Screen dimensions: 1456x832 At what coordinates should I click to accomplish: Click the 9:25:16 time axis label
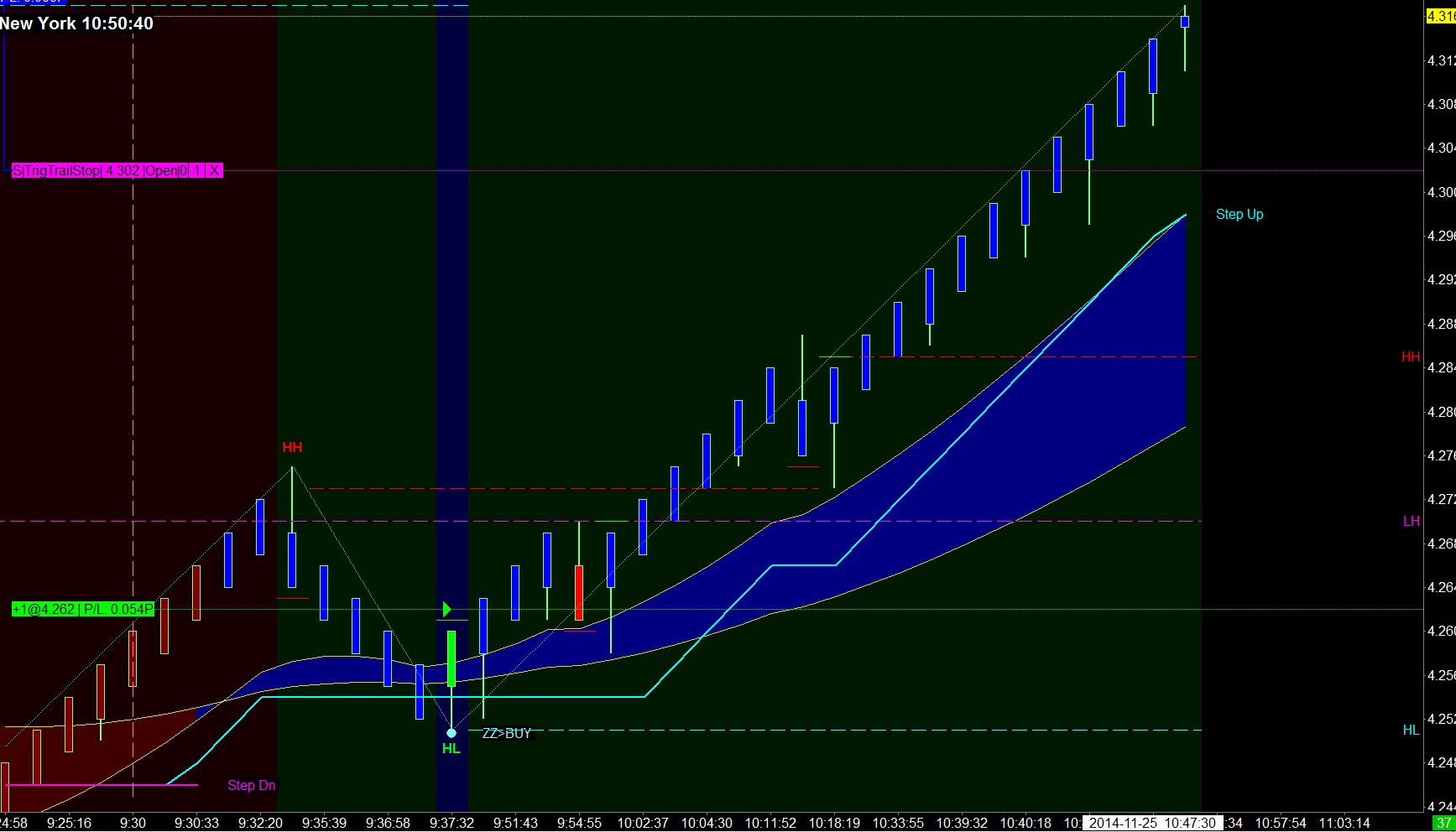tap(69, 824)
